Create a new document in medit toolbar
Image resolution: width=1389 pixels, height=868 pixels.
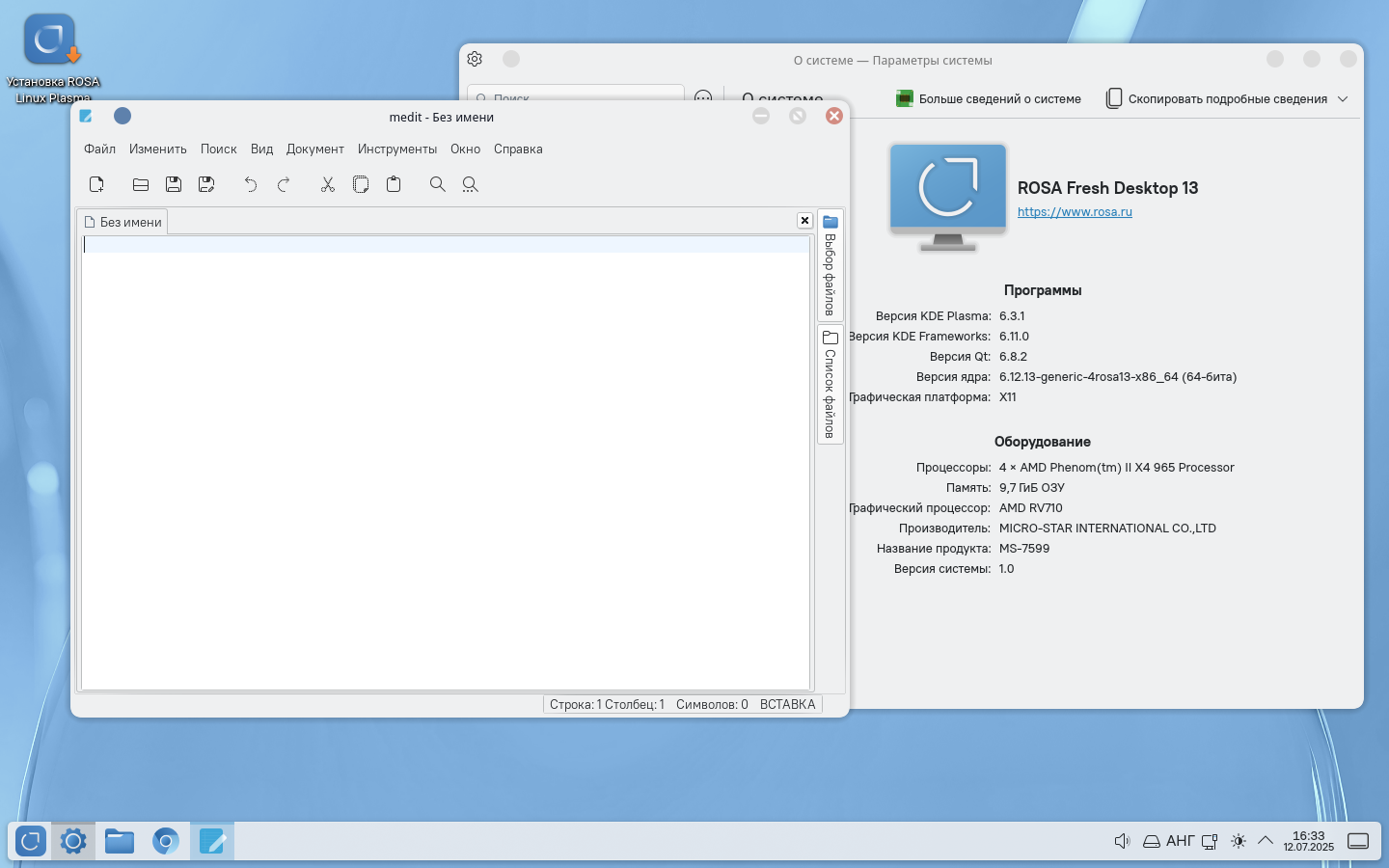96,184
